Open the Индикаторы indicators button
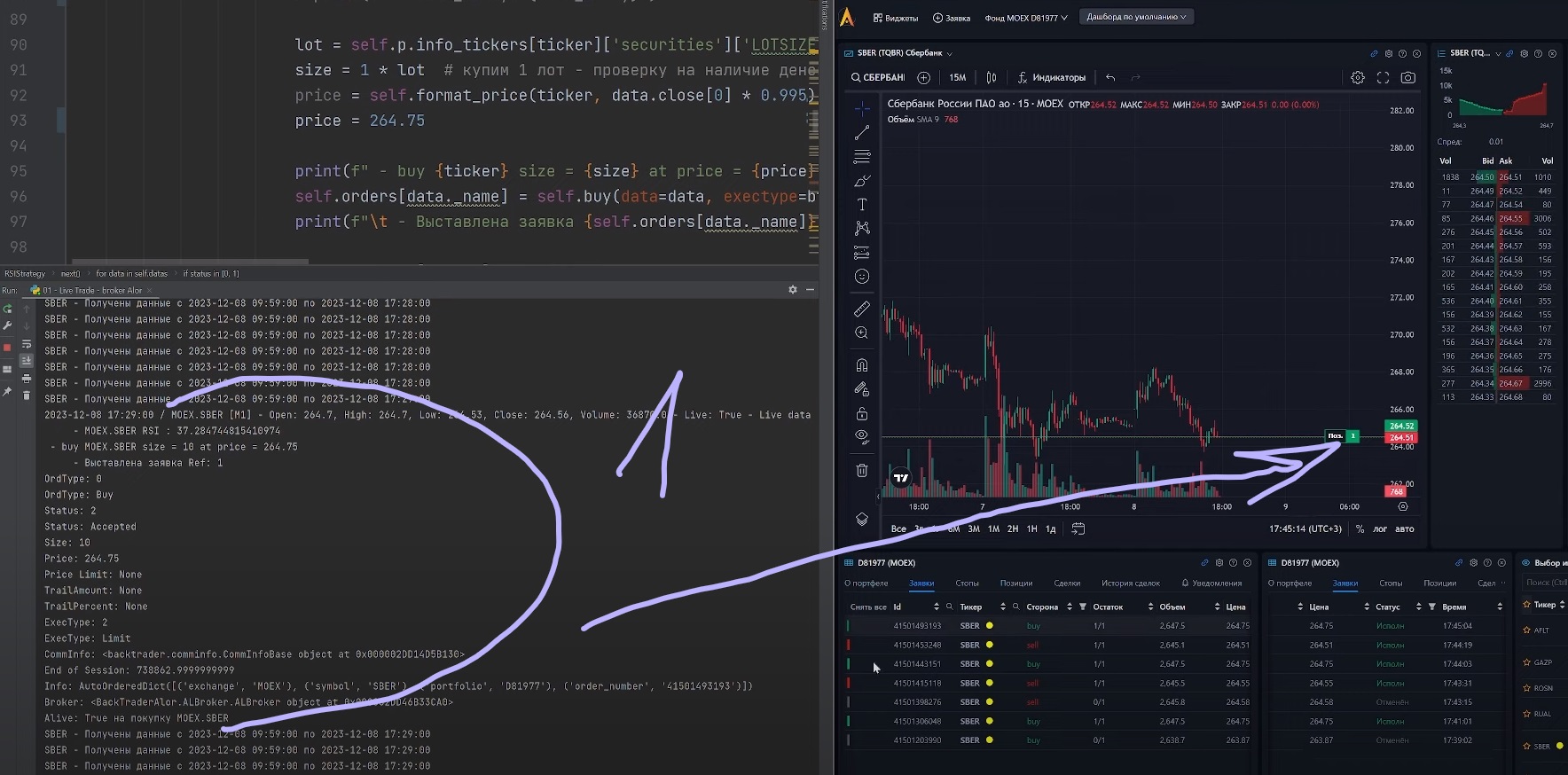The width and height of the screenshot is (1568, 775). point(1052,77)
